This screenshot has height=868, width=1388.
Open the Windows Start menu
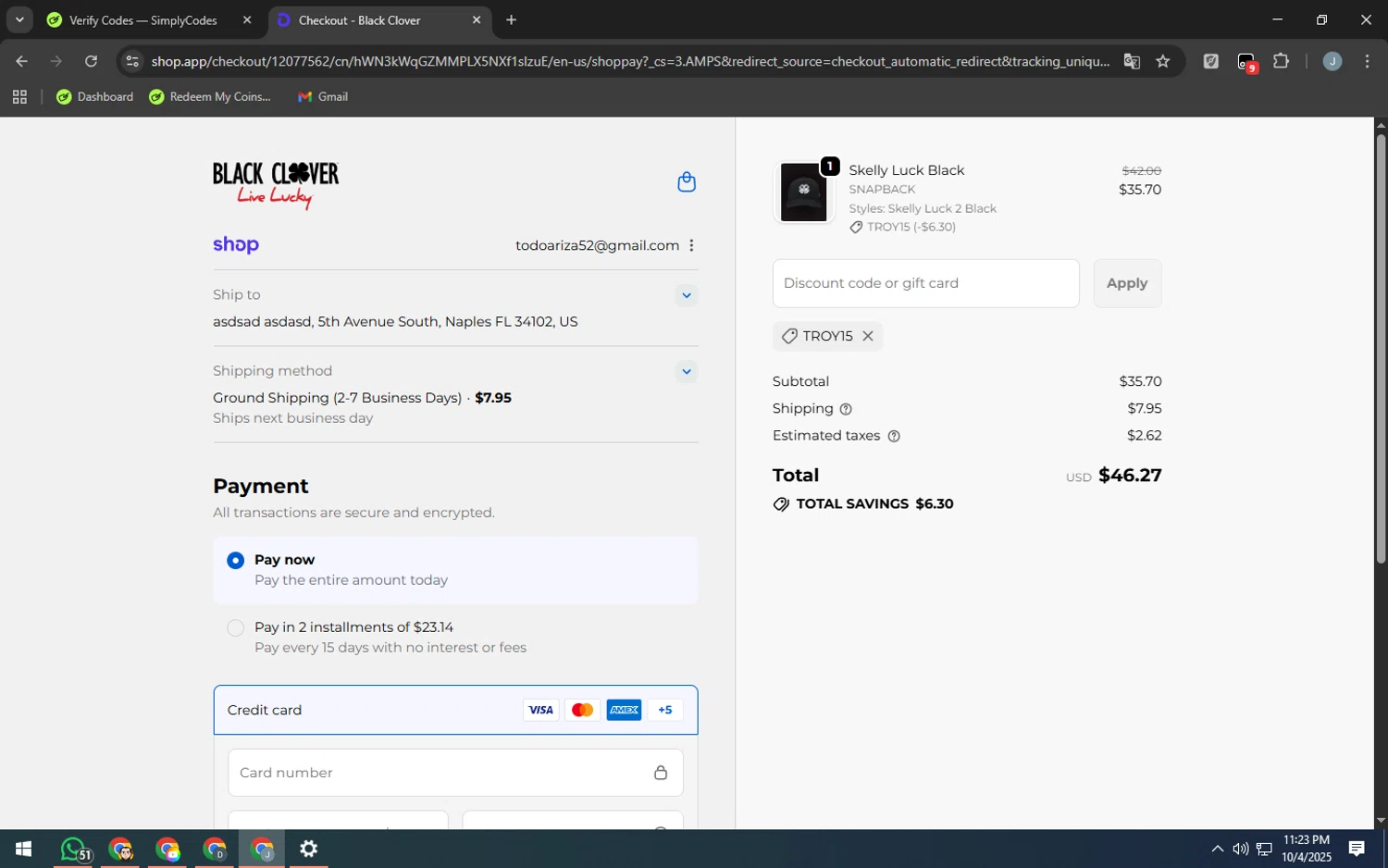(x=24, y=849)
